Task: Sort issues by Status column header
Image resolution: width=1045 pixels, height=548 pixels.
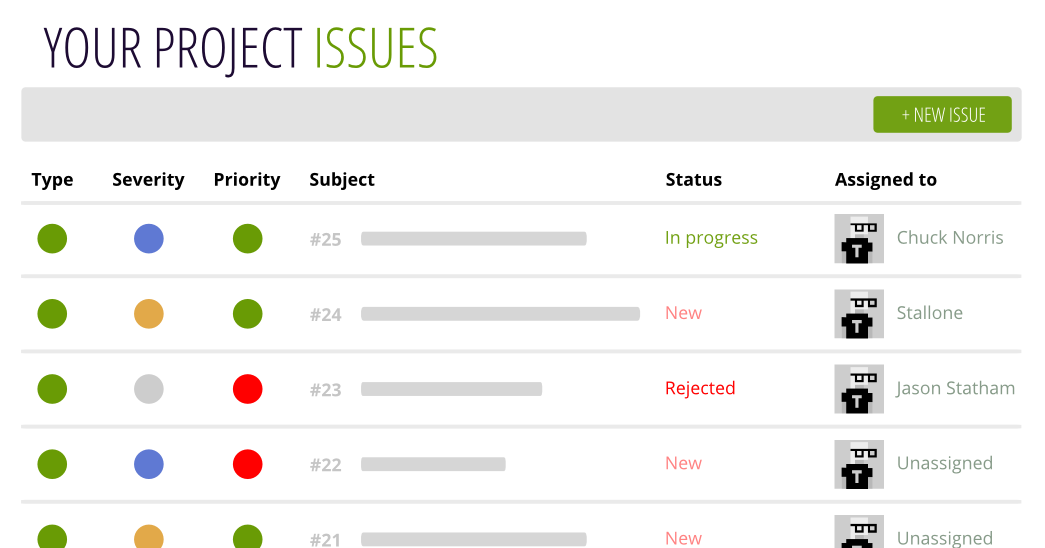Action: coord(693,180)
